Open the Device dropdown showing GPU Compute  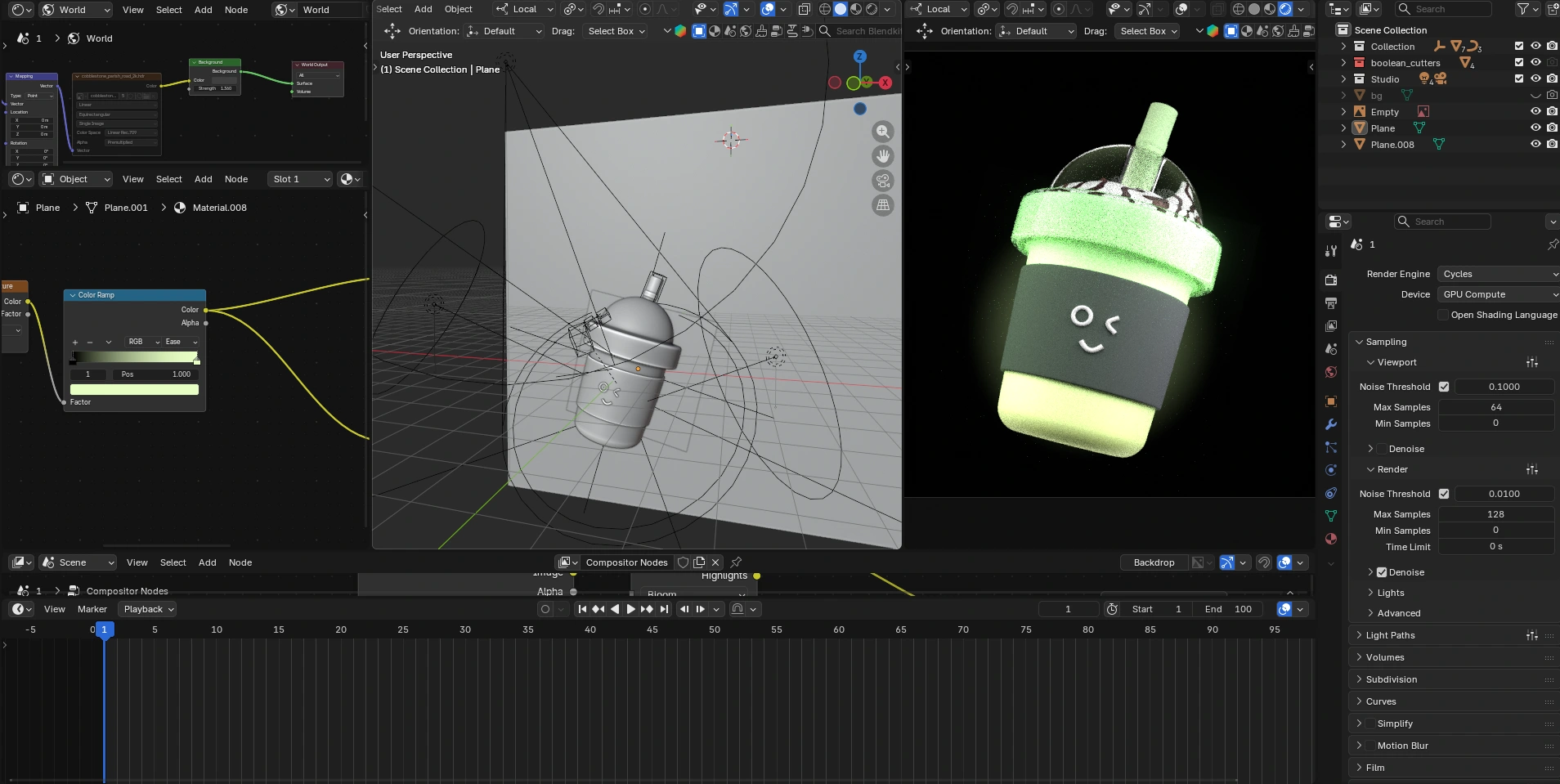[1499, 294]
